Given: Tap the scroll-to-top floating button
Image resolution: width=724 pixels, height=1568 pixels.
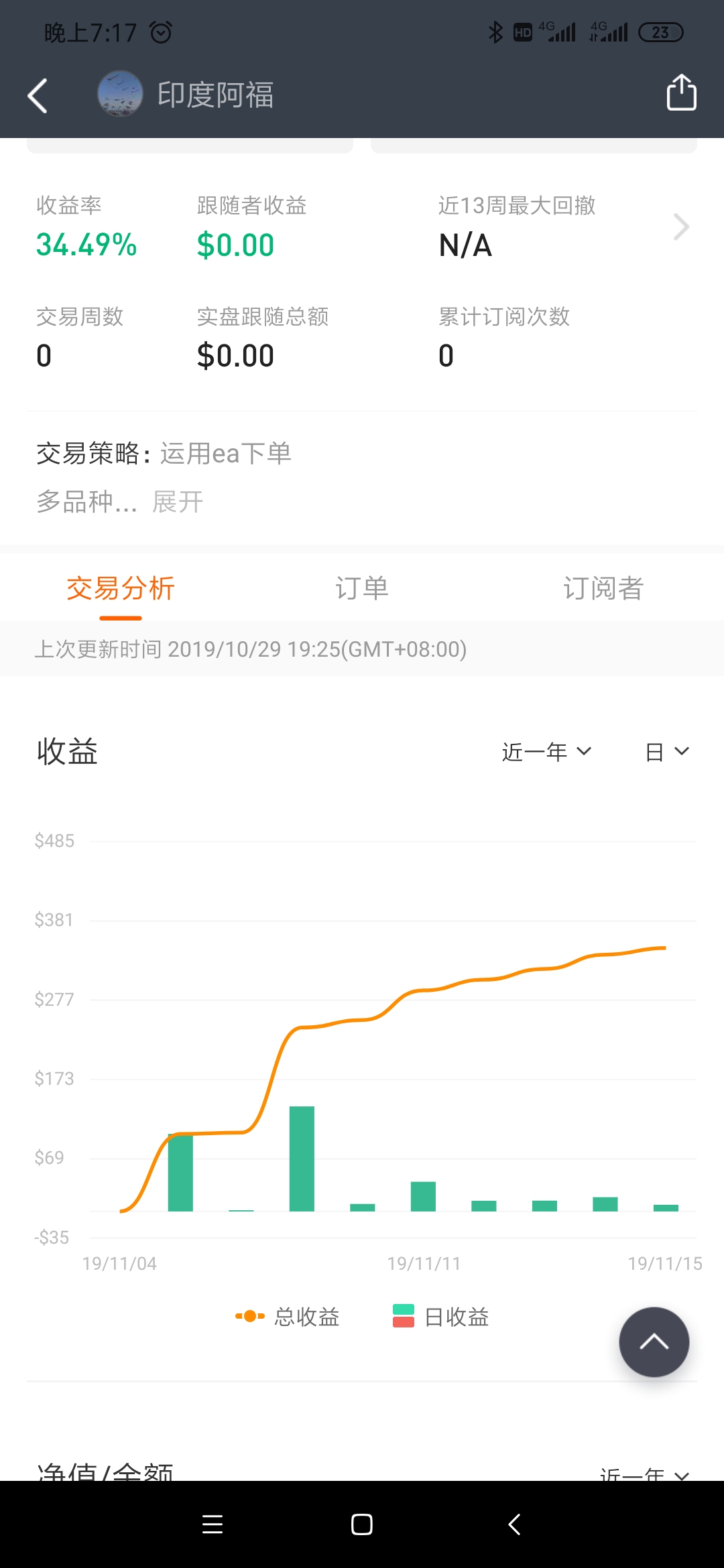Looking at the screenshot, I should point(654,1342).
